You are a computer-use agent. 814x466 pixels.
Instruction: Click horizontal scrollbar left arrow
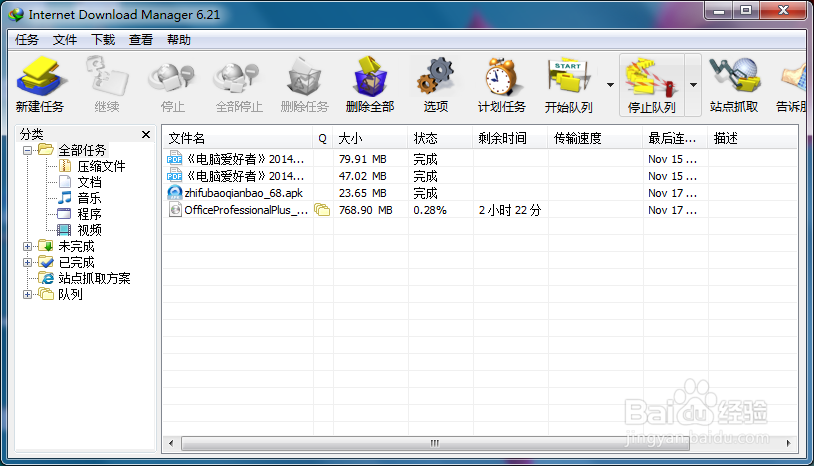(171, 443)
